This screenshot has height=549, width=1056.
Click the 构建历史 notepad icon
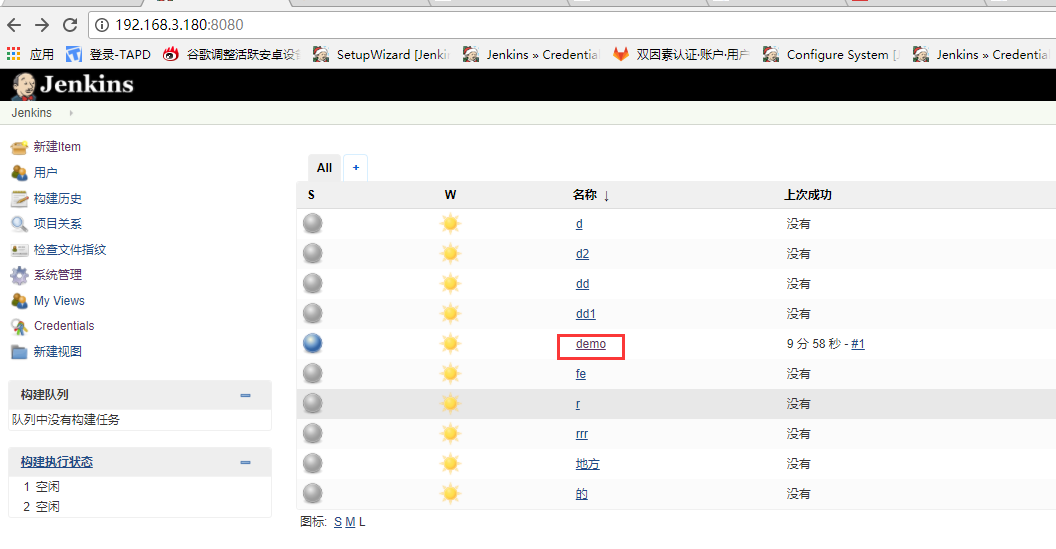[19, 199]
